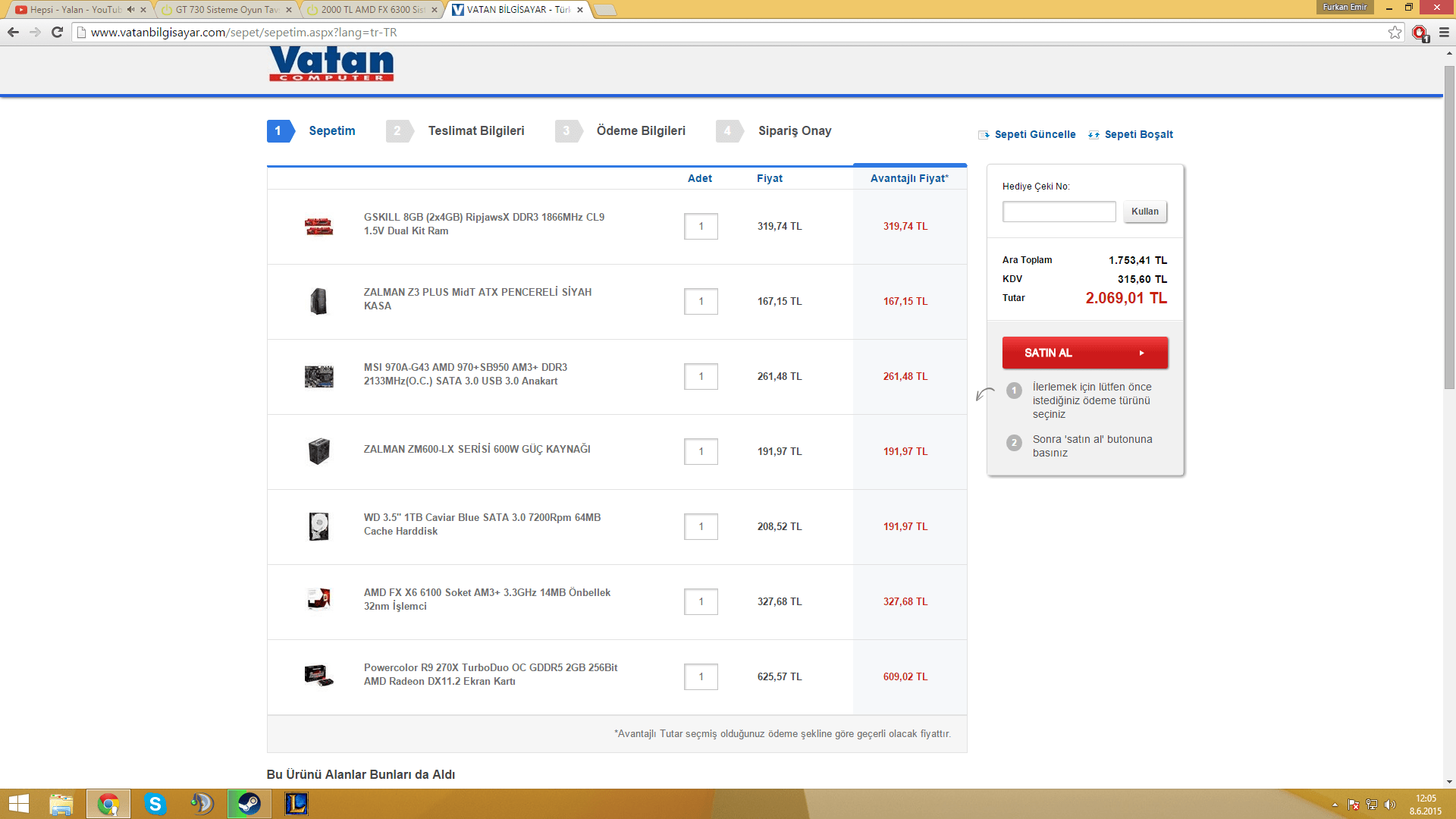Screen dimensions: 1456x819
Task: Click the Sepeti Güncelle link
Action: pos(1034,134)
